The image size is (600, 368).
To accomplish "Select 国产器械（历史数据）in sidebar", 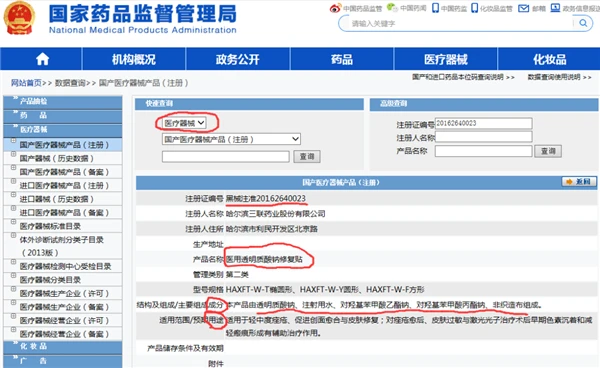I will coord(57,158).
